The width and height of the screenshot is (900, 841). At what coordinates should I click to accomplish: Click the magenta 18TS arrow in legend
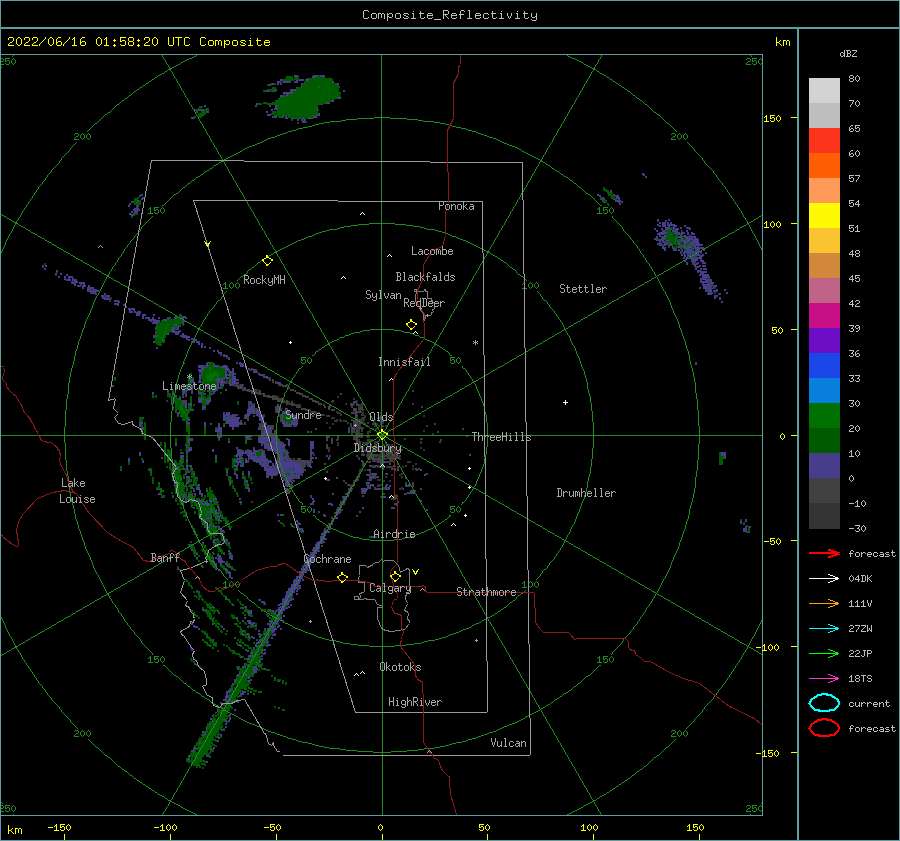pyautogui.click(x=824, y=679)
